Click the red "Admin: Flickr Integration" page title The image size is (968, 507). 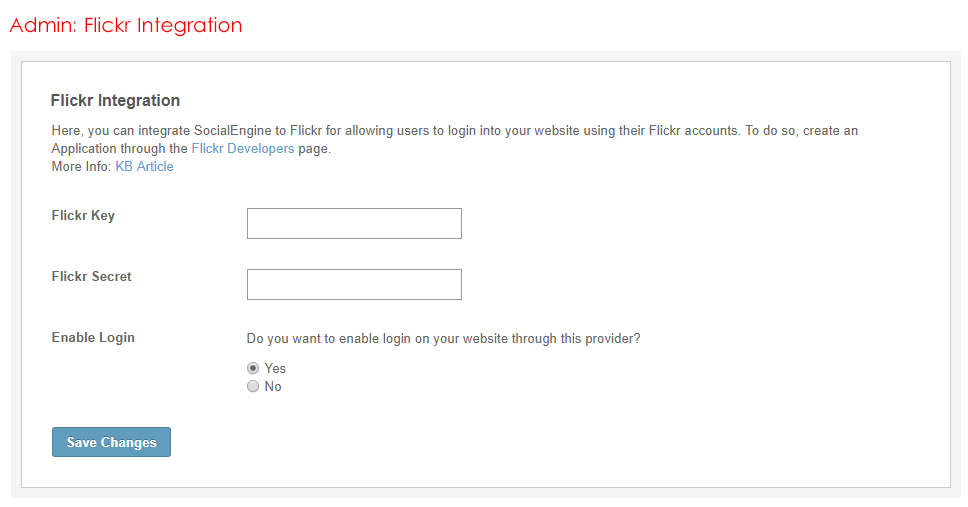point(126,25)
